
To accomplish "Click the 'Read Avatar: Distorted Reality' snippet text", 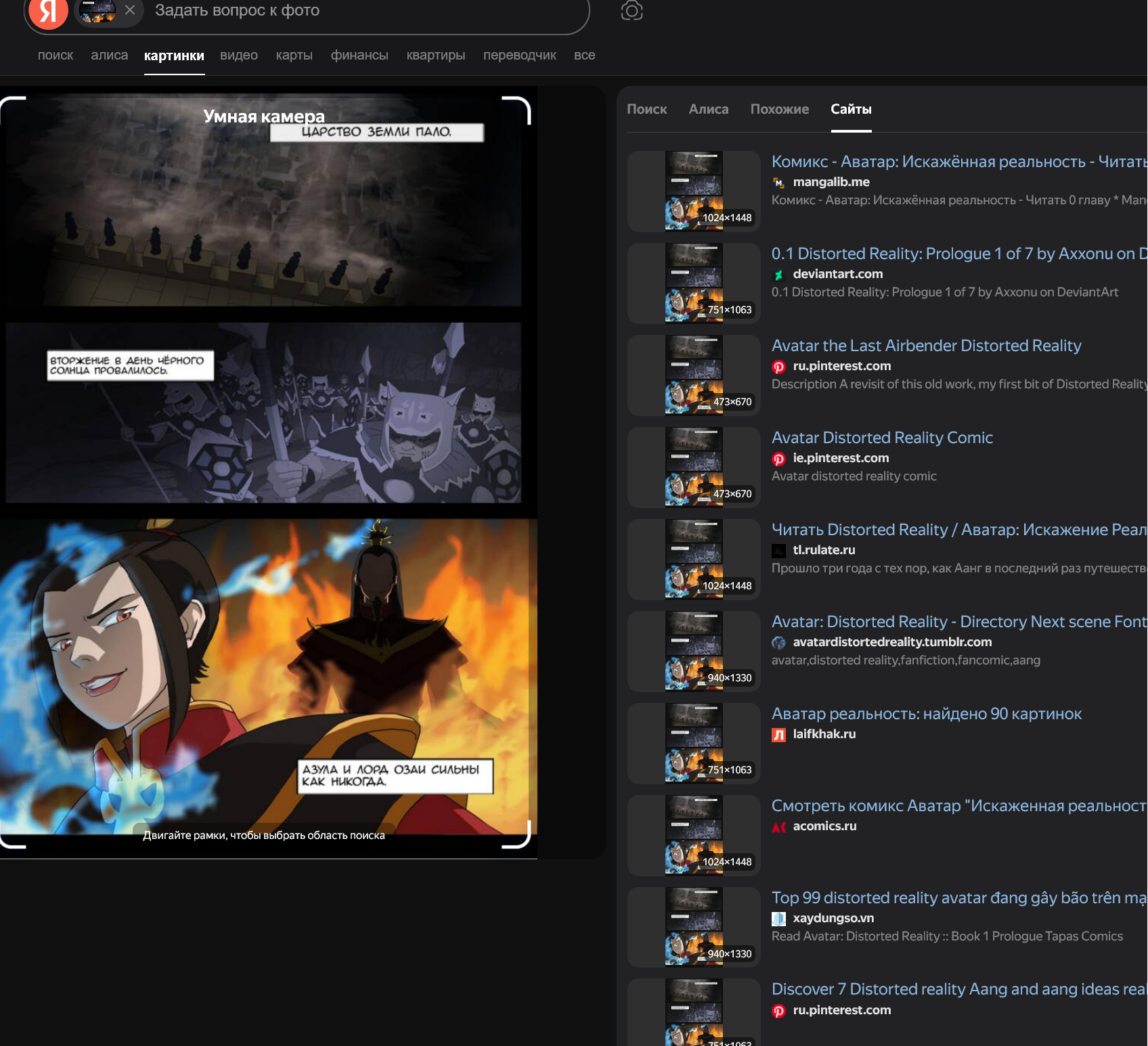I will 947,936.
